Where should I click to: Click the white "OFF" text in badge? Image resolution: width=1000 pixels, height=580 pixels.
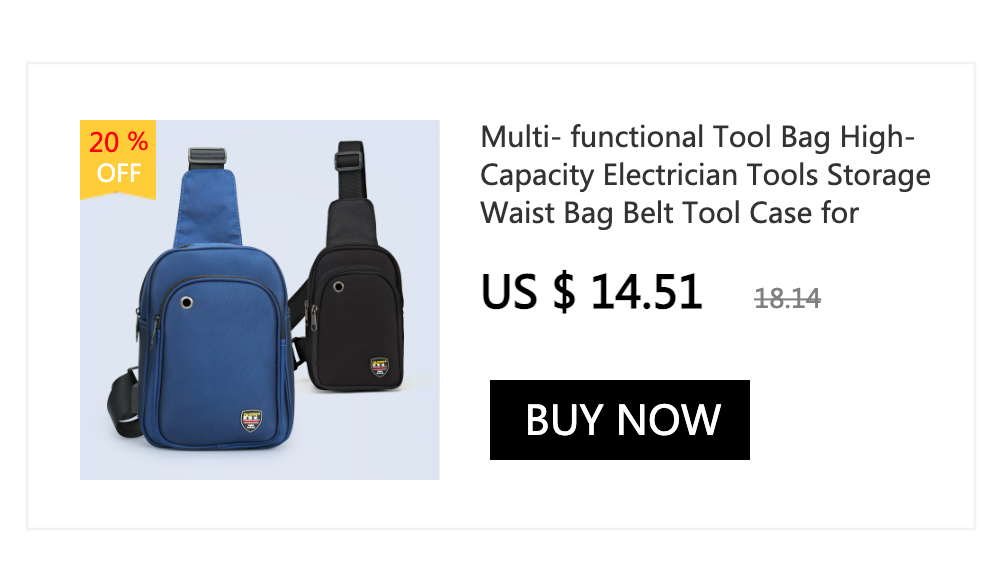coord(119,173)
